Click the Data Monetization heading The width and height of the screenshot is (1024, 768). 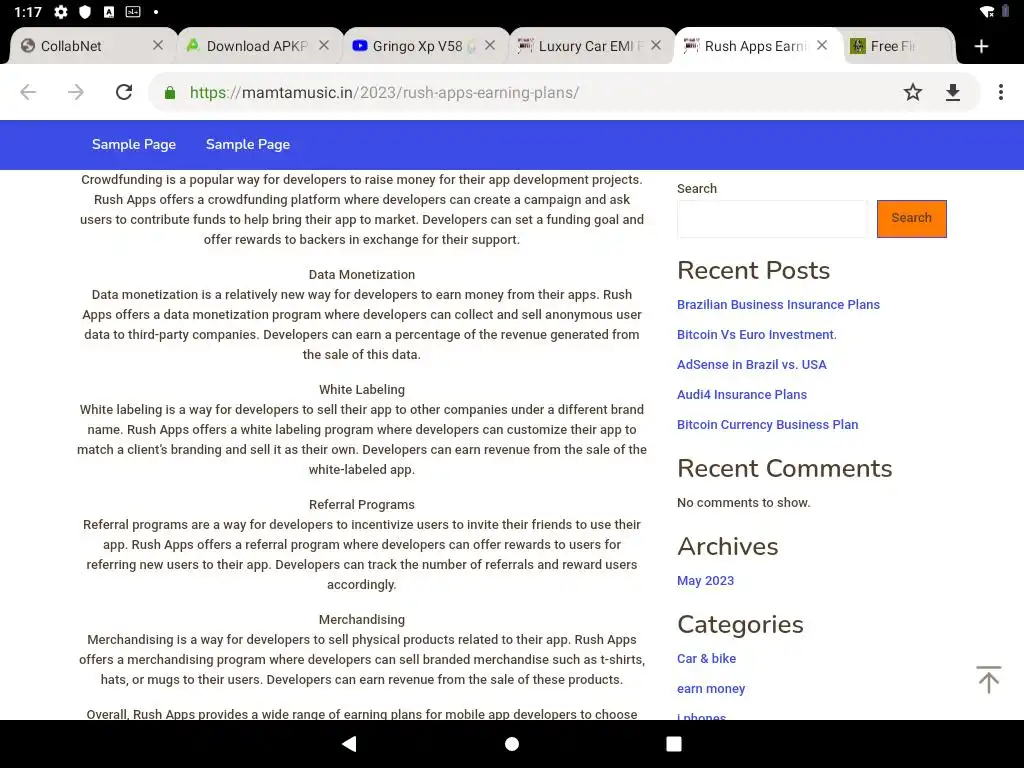click(x=362, y=274)
